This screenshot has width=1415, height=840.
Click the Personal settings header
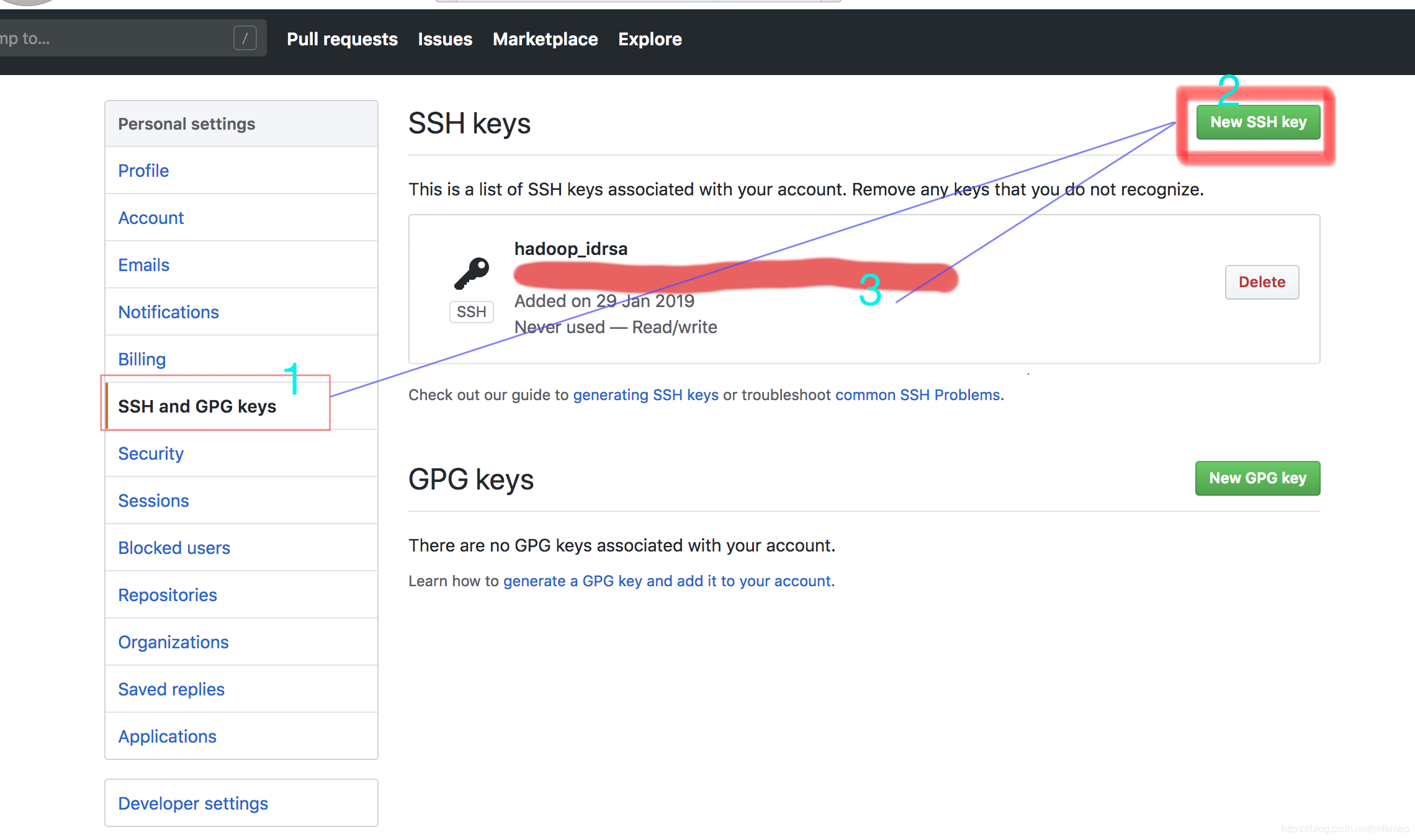(241, 124)
